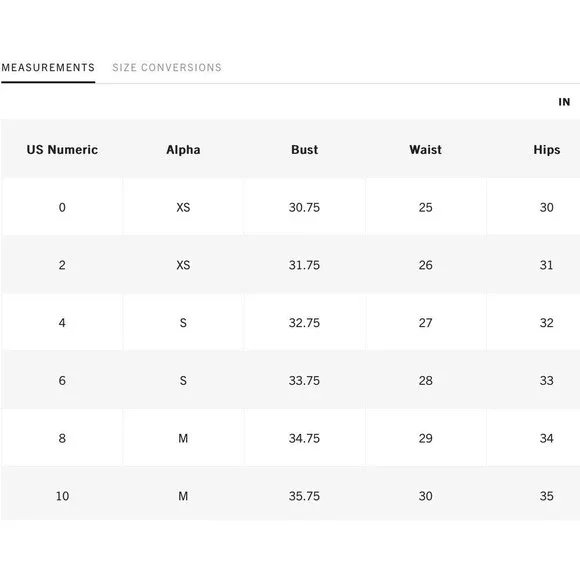Viewport: 580px width, 580px height.
Task: Select the size 6 row number
Action: click(62, 380)
